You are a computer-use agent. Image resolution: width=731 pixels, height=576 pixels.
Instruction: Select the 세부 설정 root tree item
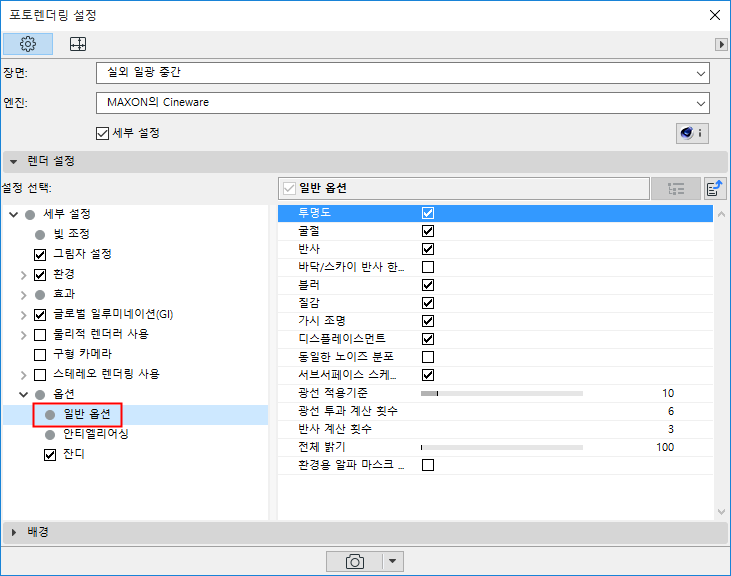click(67, 214)
